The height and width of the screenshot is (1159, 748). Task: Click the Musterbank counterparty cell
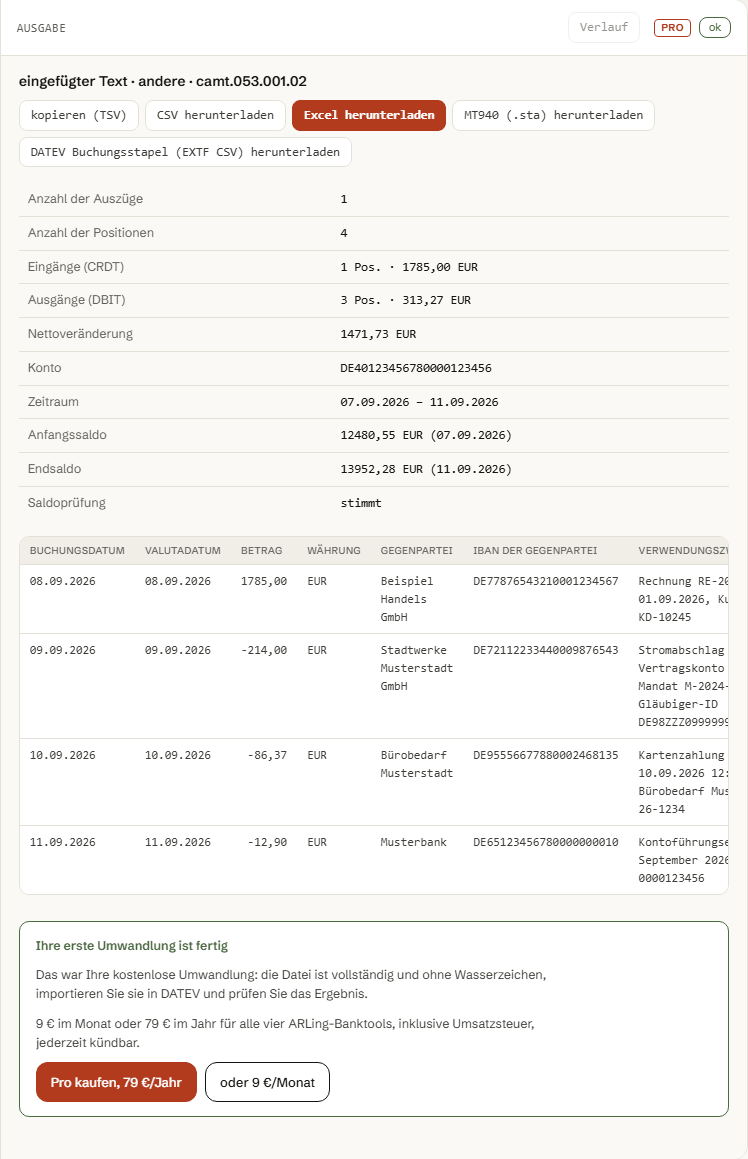coord(413,843)
